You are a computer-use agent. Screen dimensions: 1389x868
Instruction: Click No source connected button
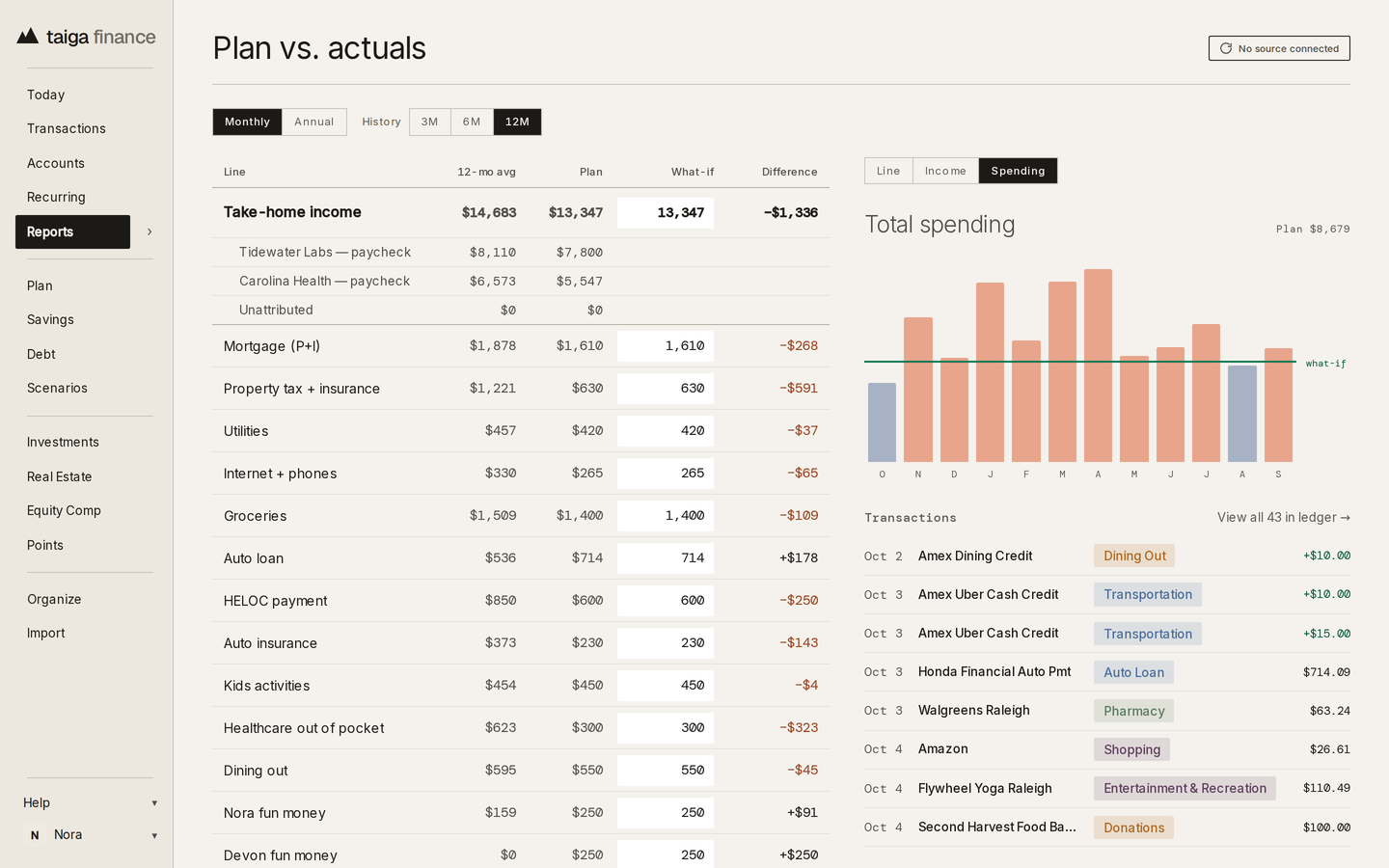[1279, 48]
